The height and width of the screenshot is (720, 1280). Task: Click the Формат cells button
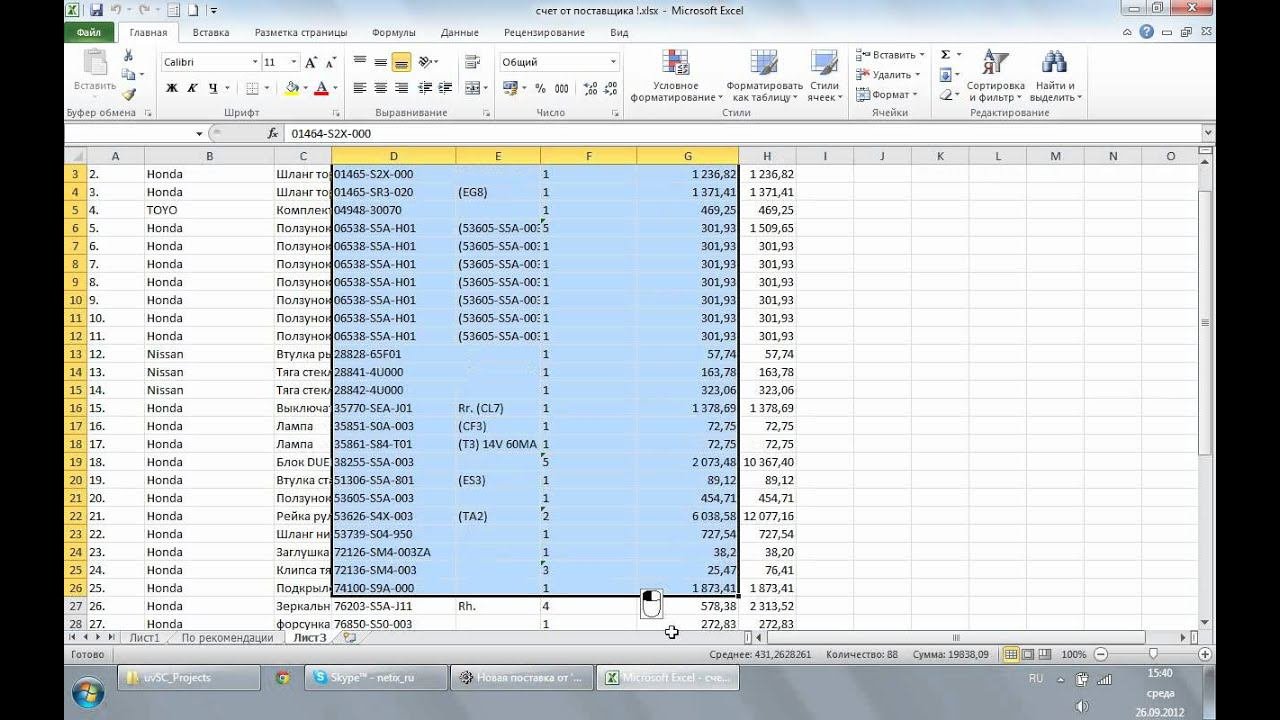click(x=886, y=95)
